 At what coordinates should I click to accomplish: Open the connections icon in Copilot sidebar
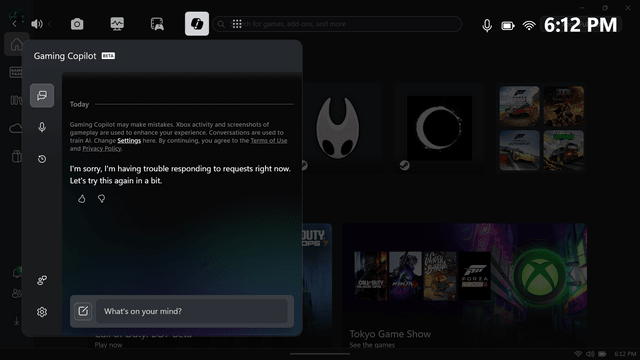click(42, 280)
